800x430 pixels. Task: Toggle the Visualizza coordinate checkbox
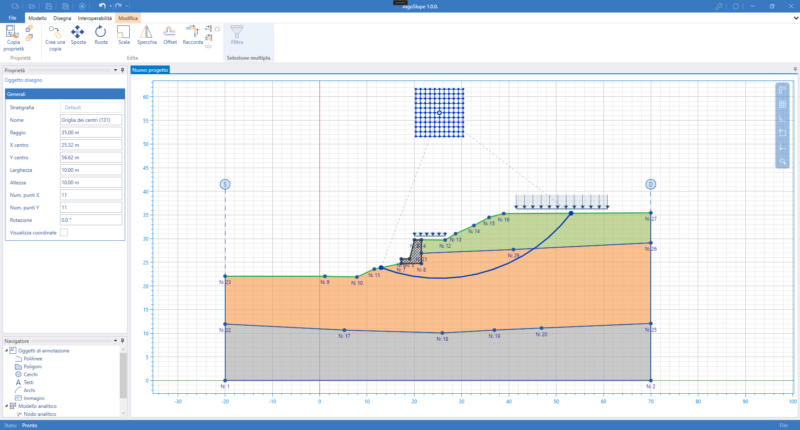click(x=64, y=233)
